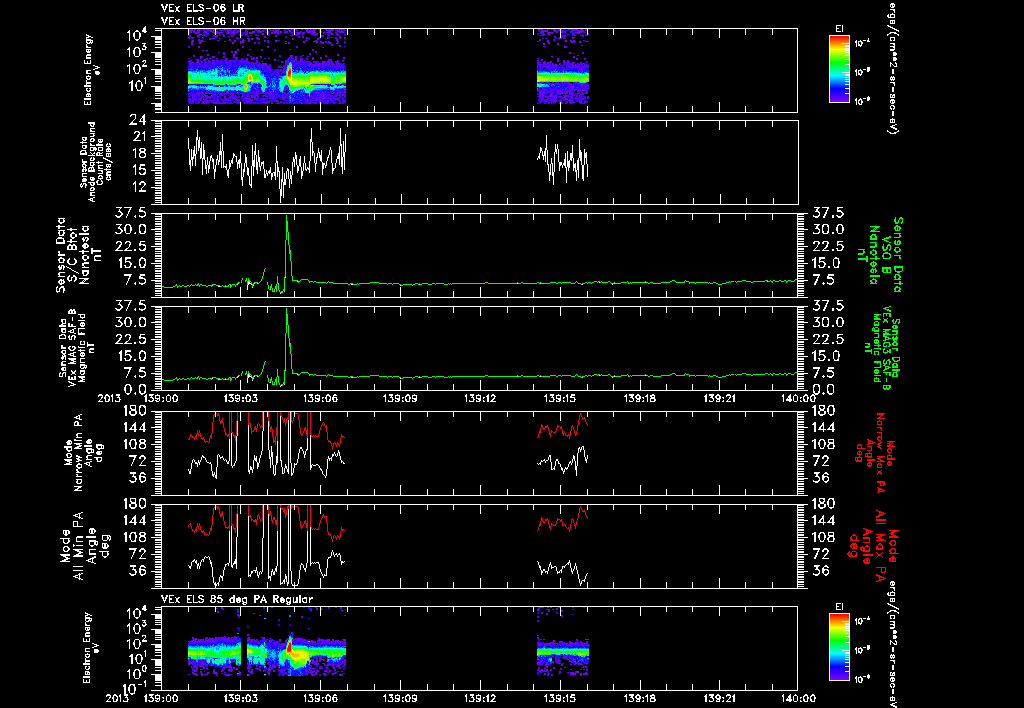Viewport: 1024px width, 708px height.
Task: Click the top-right 'ergs/(cm**2-sr-sec-eV)' unit label
Action: [891, 67]
